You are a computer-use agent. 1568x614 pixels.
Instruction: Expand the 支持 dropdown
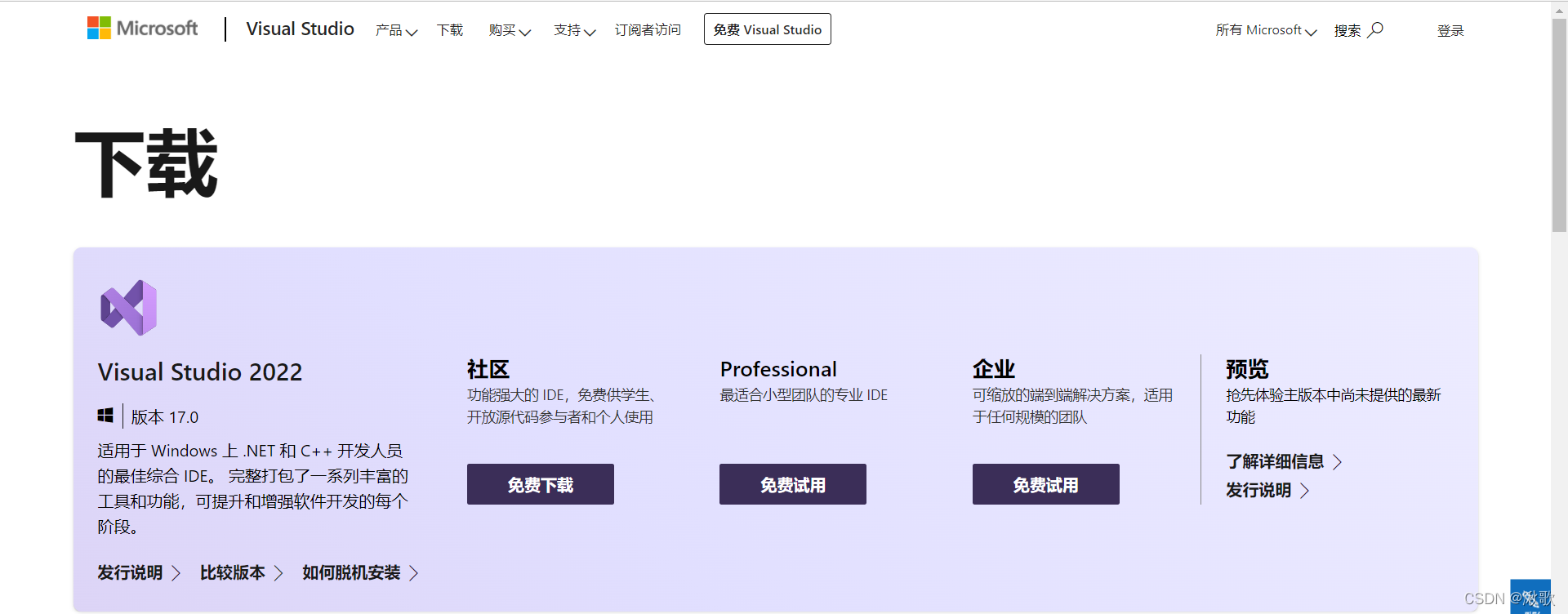click(574, 30)
